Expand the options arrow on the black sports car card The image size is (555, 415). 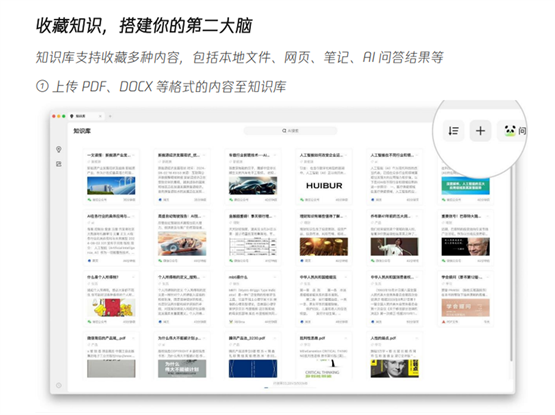[275, 155]
